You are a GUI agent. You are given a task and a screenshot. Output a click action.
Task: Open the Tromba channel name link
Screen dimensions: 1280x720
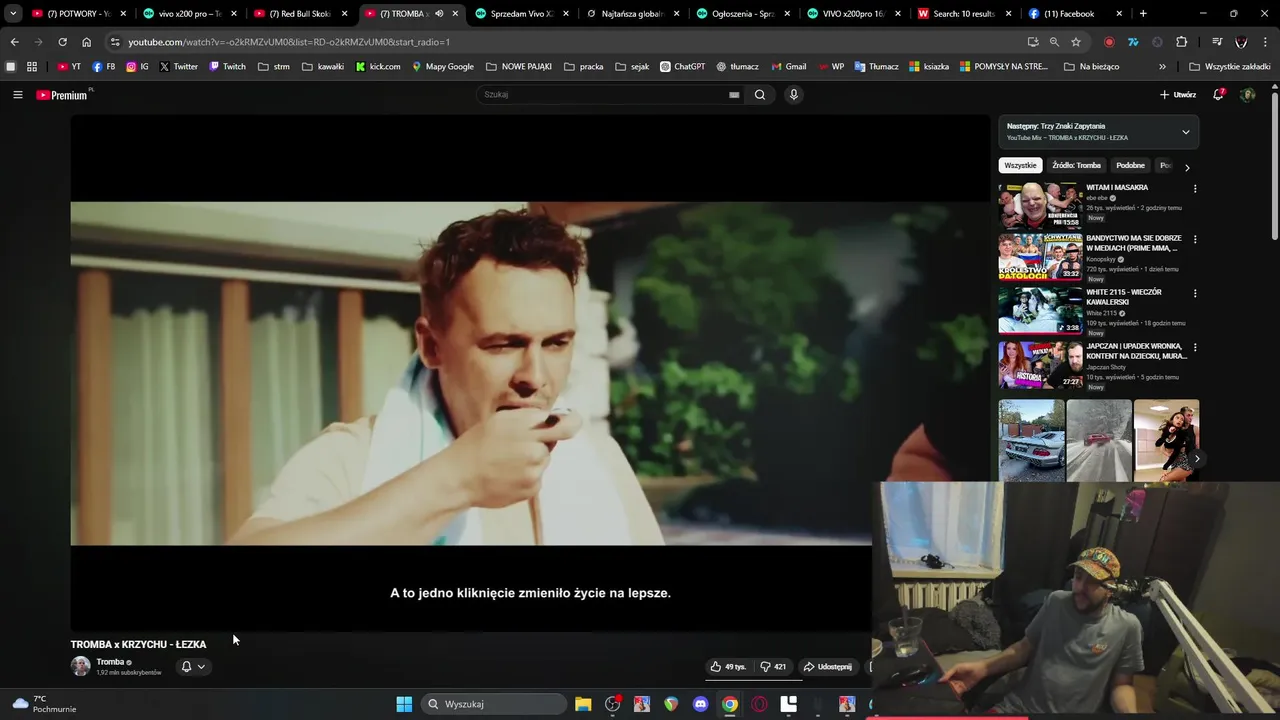point(110,662)
